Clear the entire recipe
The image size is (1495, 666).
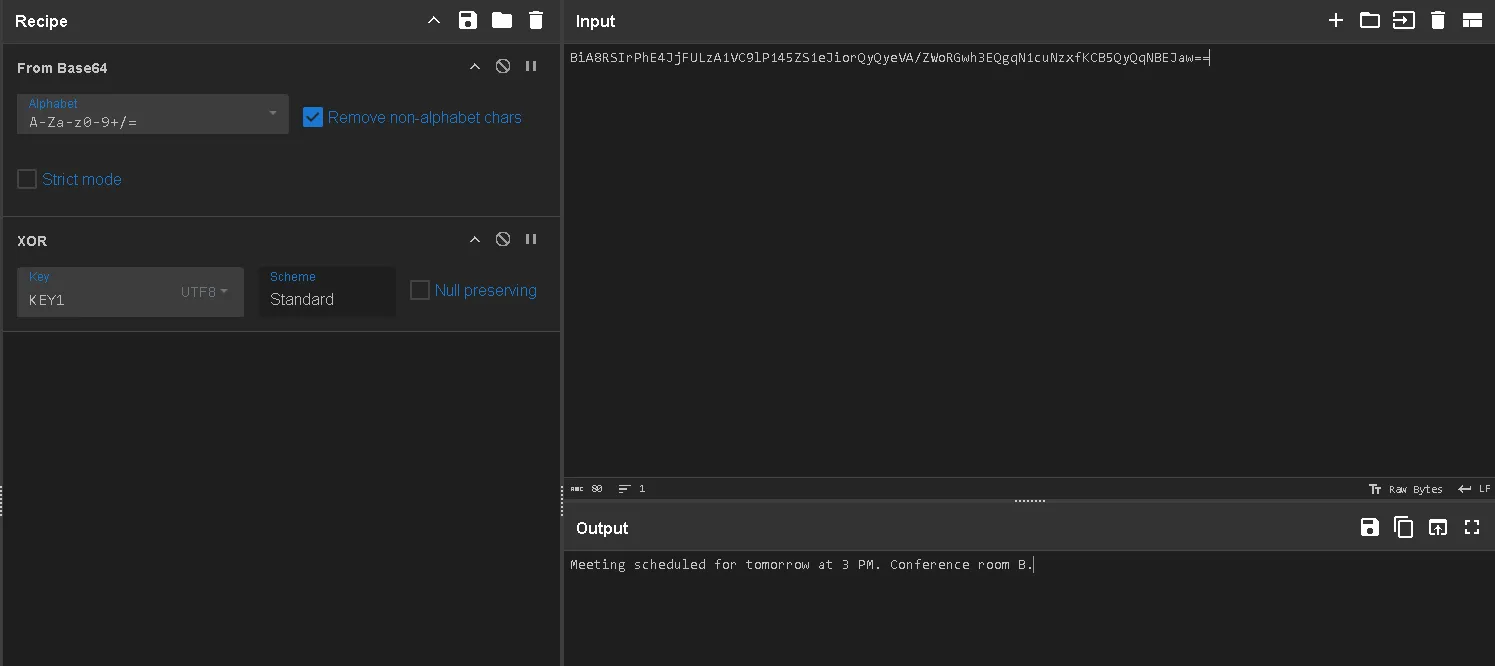point(536,20)
